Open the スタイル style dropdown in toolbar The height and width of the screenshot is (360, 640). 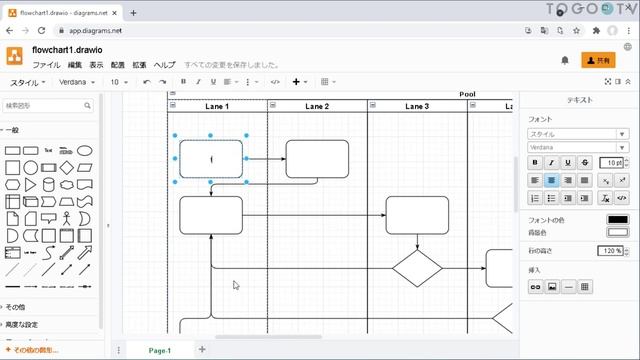click(27, 82)
